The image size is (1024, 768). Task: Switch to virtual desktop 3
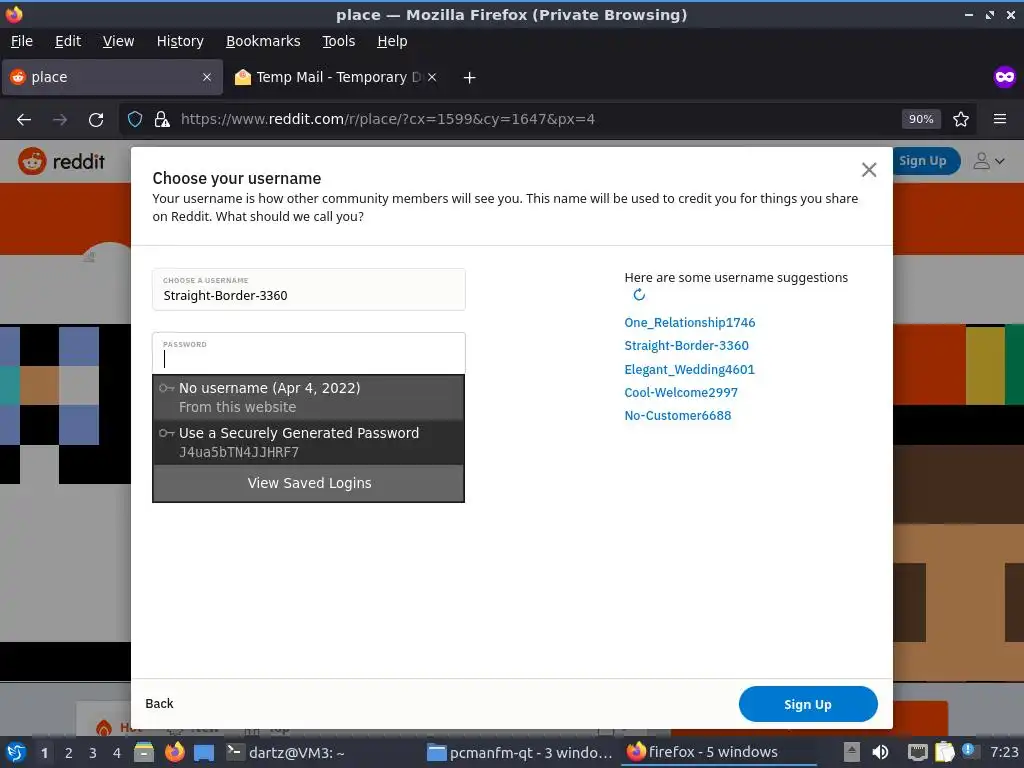[93, 753]
